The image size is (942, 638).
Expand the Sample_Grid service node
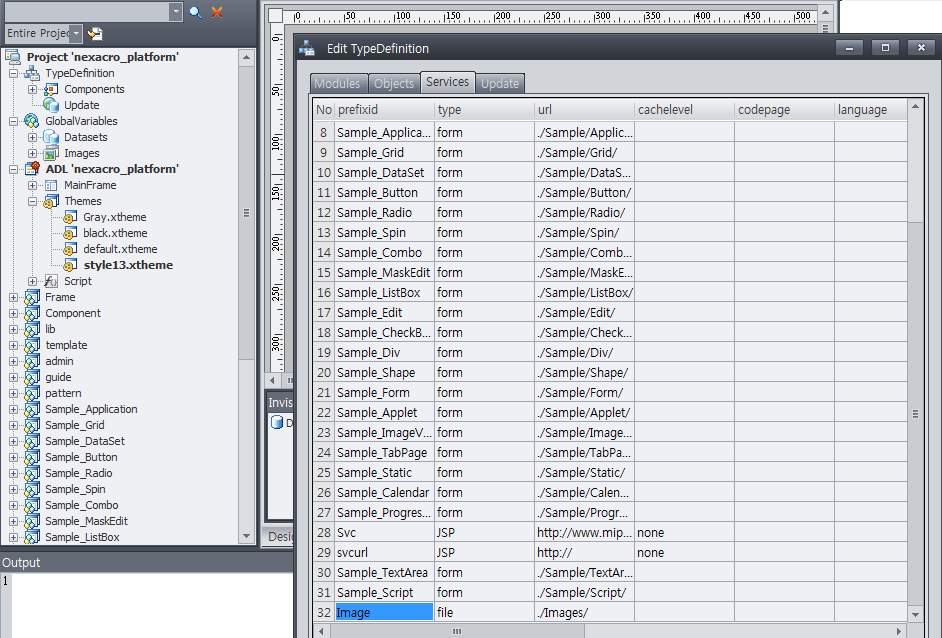[x=13, y=425]
